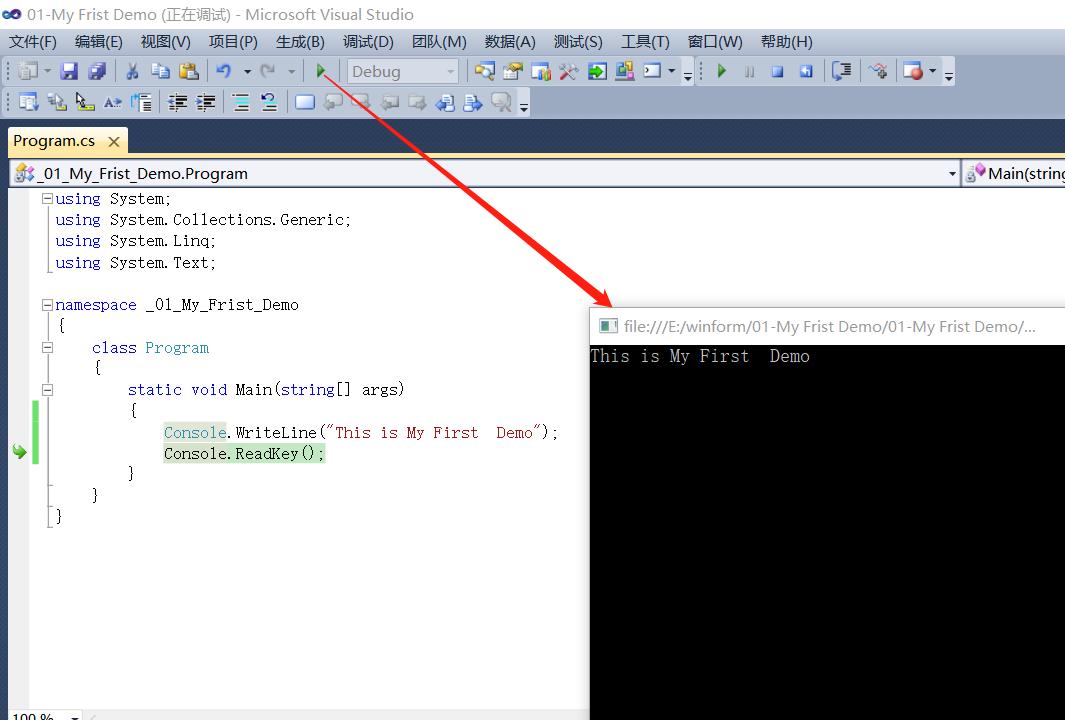1065x720 pixels.
Task: Click inside the black console output window
Action: 826,530
